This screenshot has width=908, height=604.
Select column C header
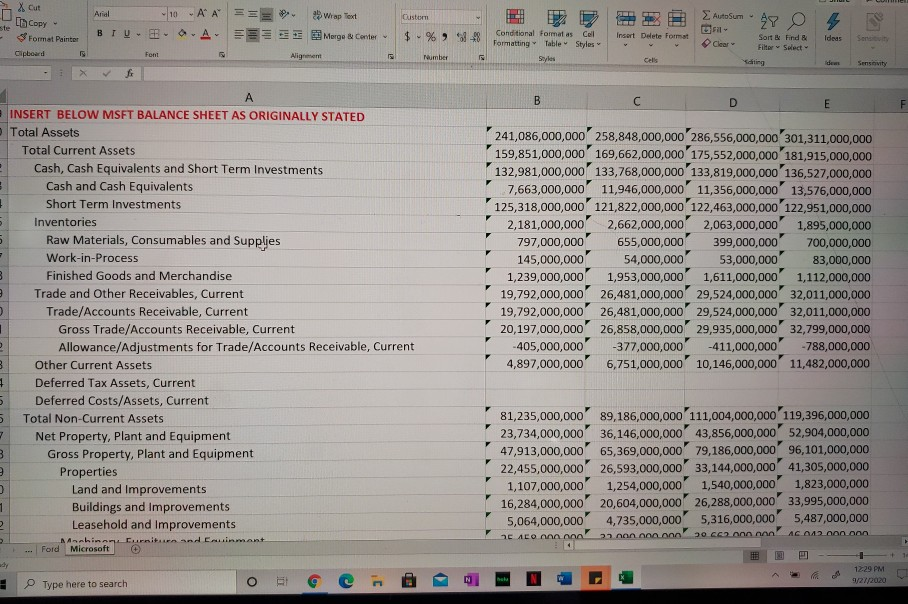(636, 101)
